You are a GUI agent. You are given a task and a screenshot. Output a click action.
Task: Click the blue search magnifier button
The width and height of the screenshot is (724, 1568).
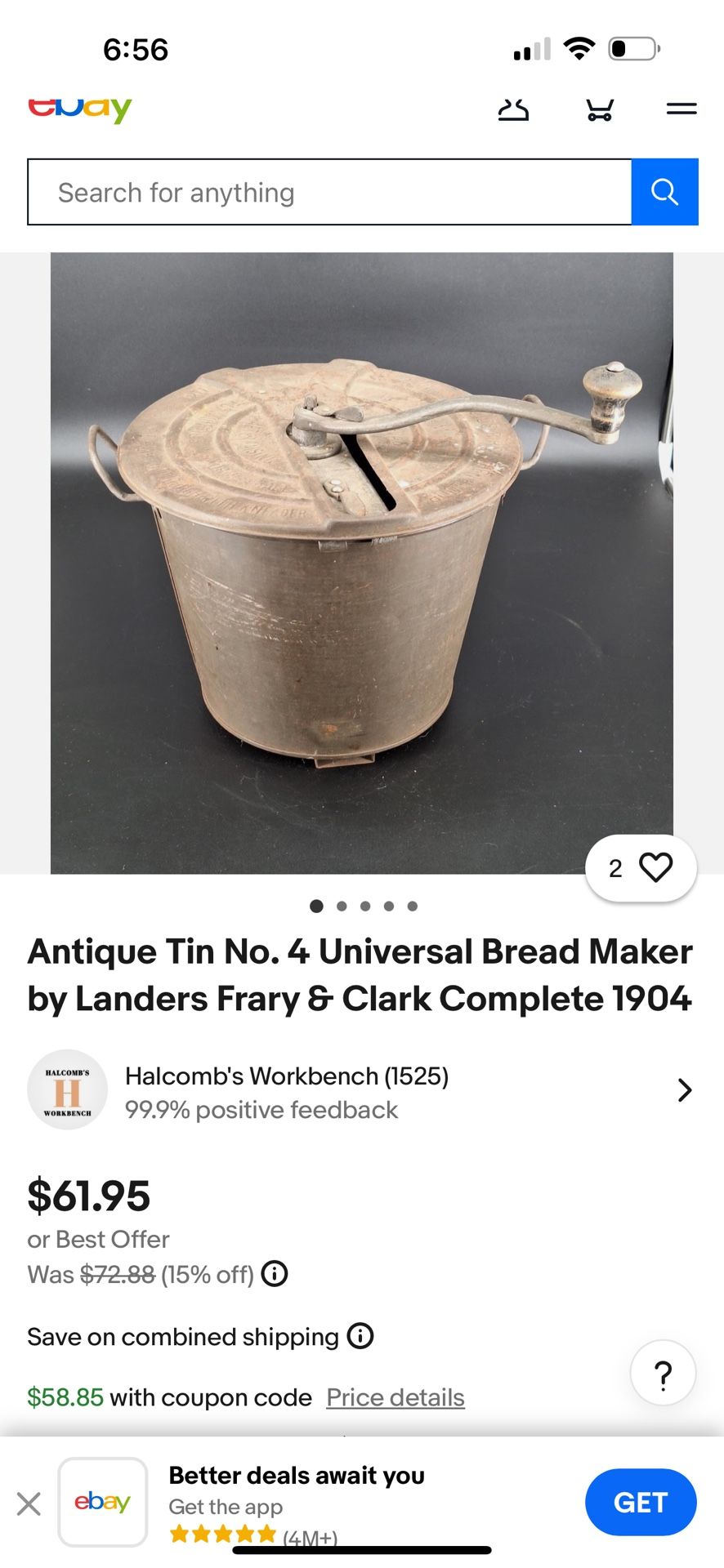coord(664,192)
